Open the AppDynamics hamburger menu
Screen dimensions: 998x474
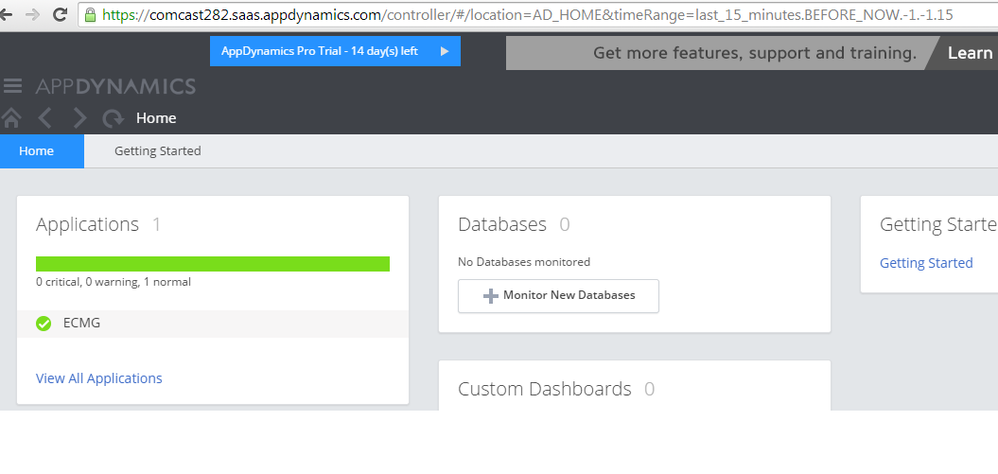coord(13,86)
